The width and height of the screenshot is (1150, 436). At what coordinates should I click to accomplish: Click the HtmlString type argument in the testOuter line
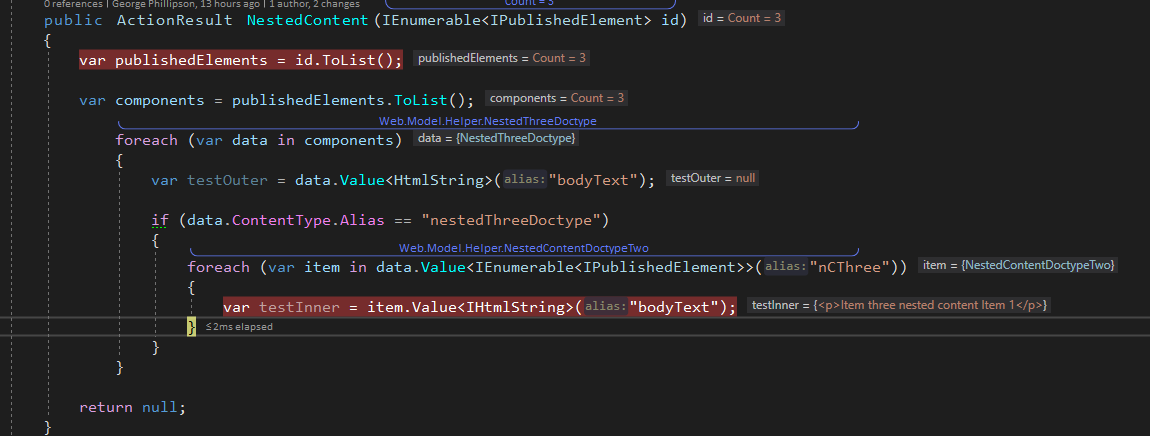coord(439,180)
